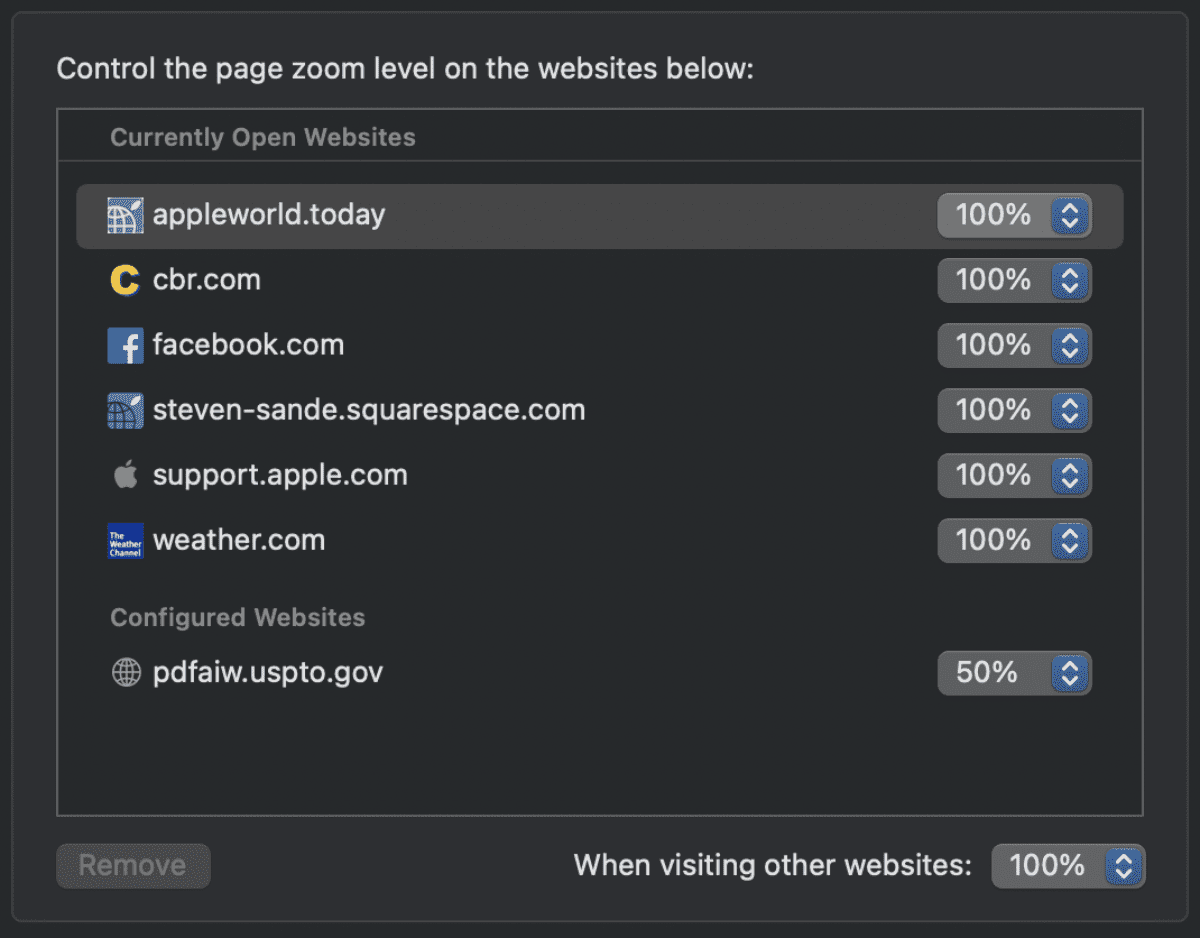This screenshot has width=1200, height=938.
Task: Open zoom dropdown for appleworld.today
Action: point(1014,216)
